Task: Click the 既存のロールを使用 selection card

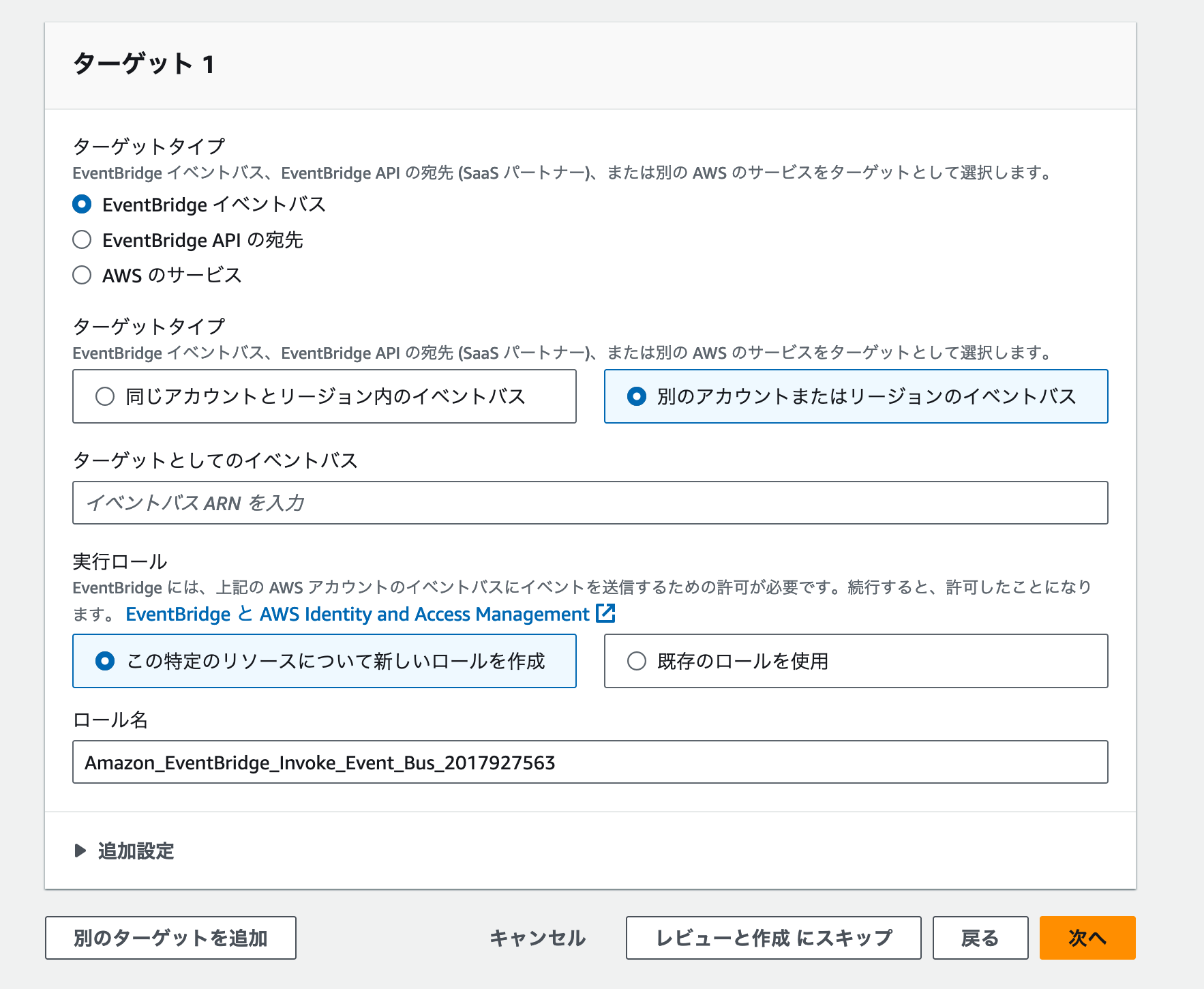Action: pyautogui.click(x=856, y=661)
